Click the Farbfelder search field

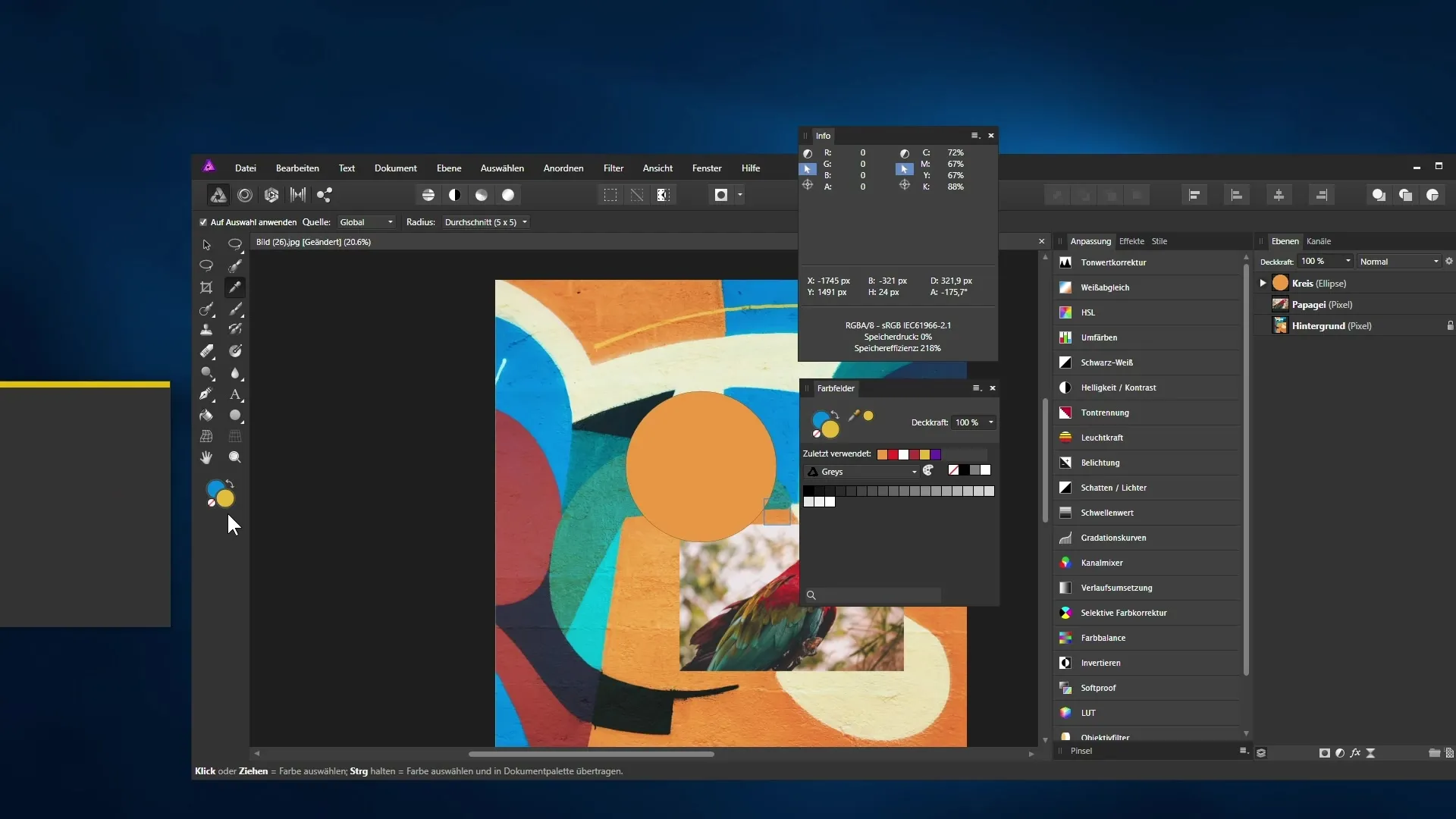pyautogui.click(x=872, y=595)
